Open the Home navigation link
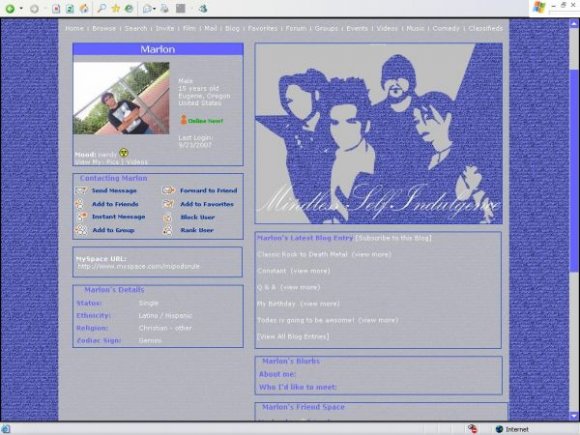Screen dimensions: 580x435 [x=74, y=28]
